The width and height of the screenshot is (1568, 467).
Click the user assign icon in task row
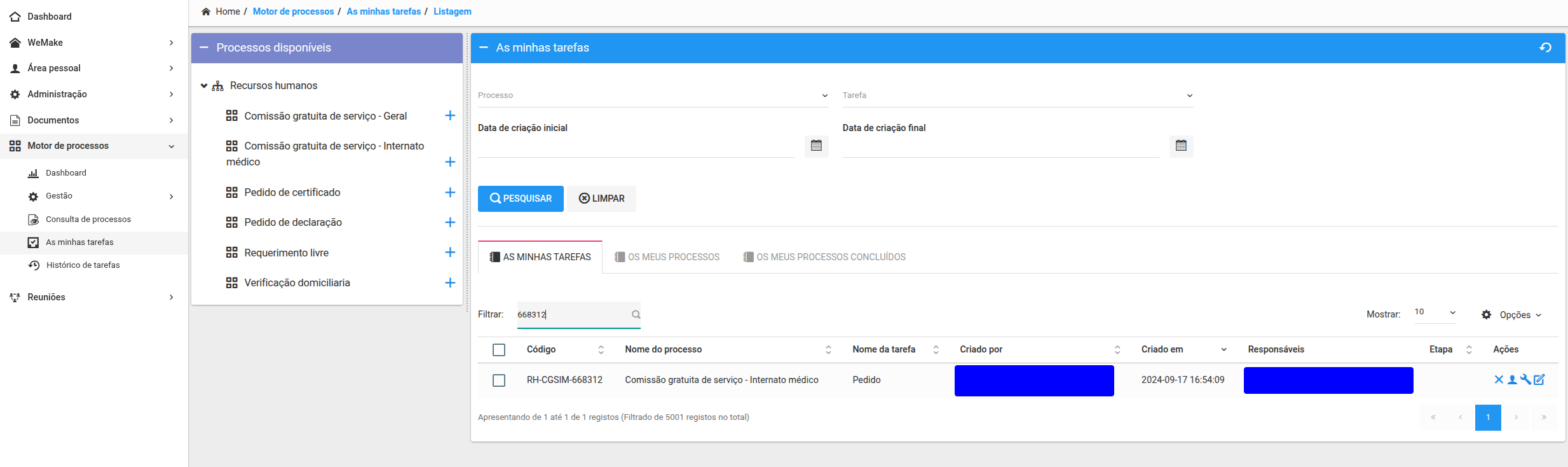[x=1512, y=380]
